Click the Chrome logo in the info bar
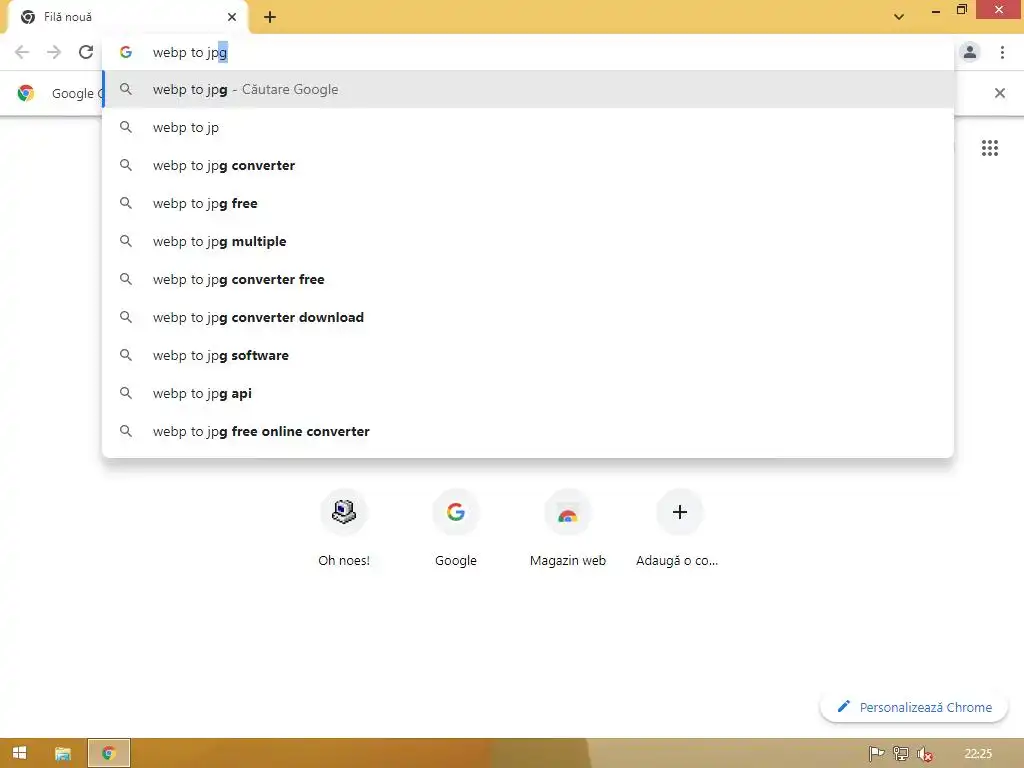 25,93
